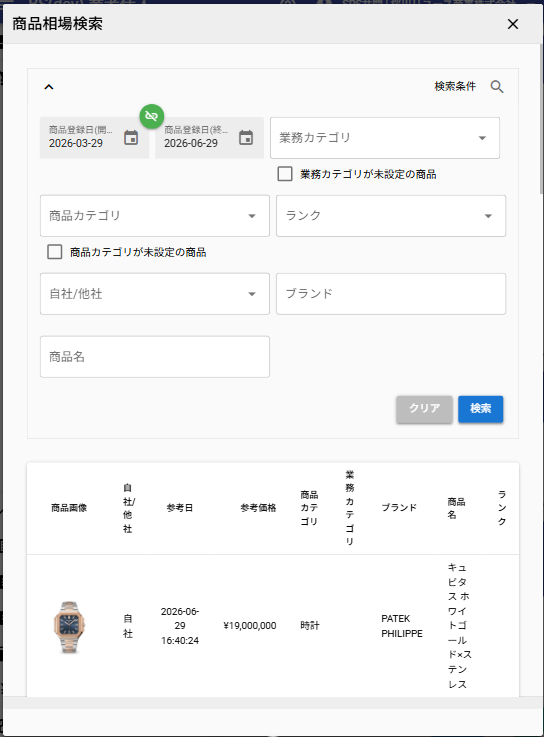The height and width of the screenshot is (737, 544).
Task: Click the ブランド input field
Action: (391, 294)
